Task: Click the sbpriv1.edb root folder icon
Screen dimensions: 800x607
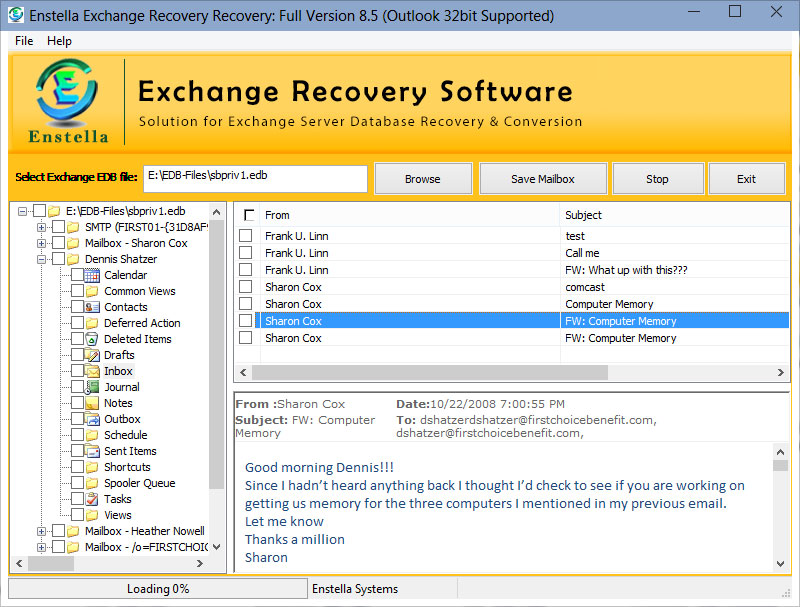Action: tap(54, 211)
